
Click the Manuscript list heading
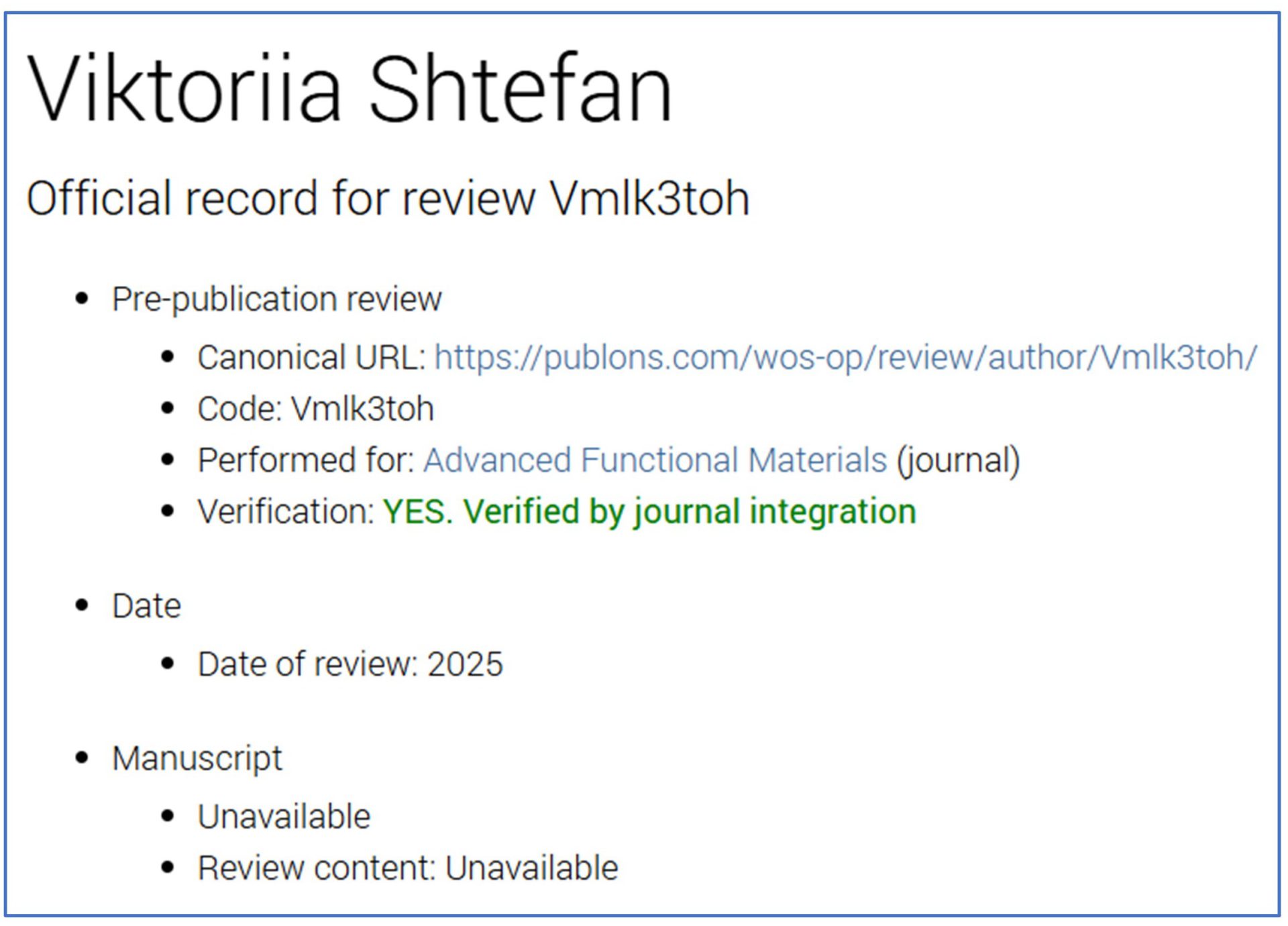click(x=197, y=759)
